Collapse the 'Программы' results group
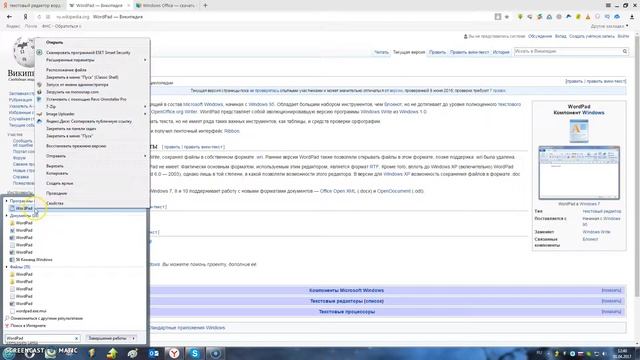 [x=7, y=201]
